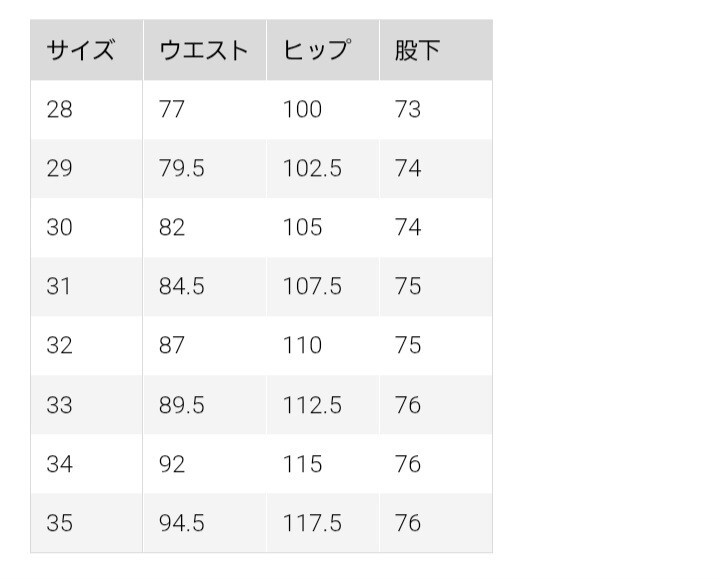This screenshot has width=720, height=579.
Task: Select size 29 cell
Action: click(x=60, y=169)
